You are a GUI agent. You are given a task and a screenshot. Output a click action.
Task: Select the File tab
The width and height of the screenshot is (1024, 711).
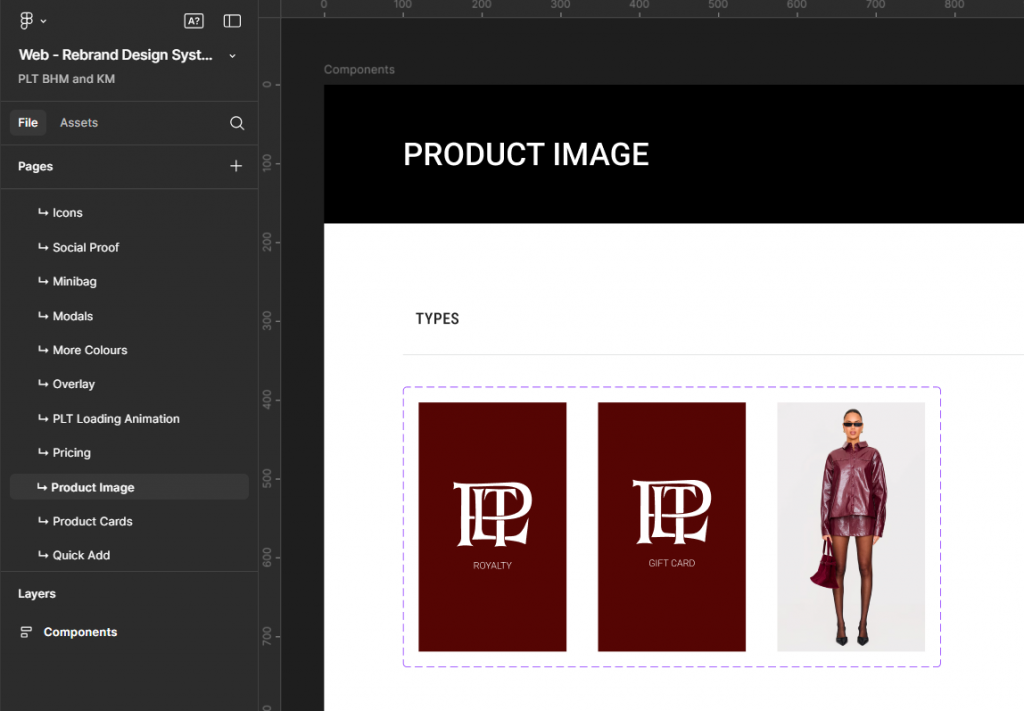click(x=28, y=123)
